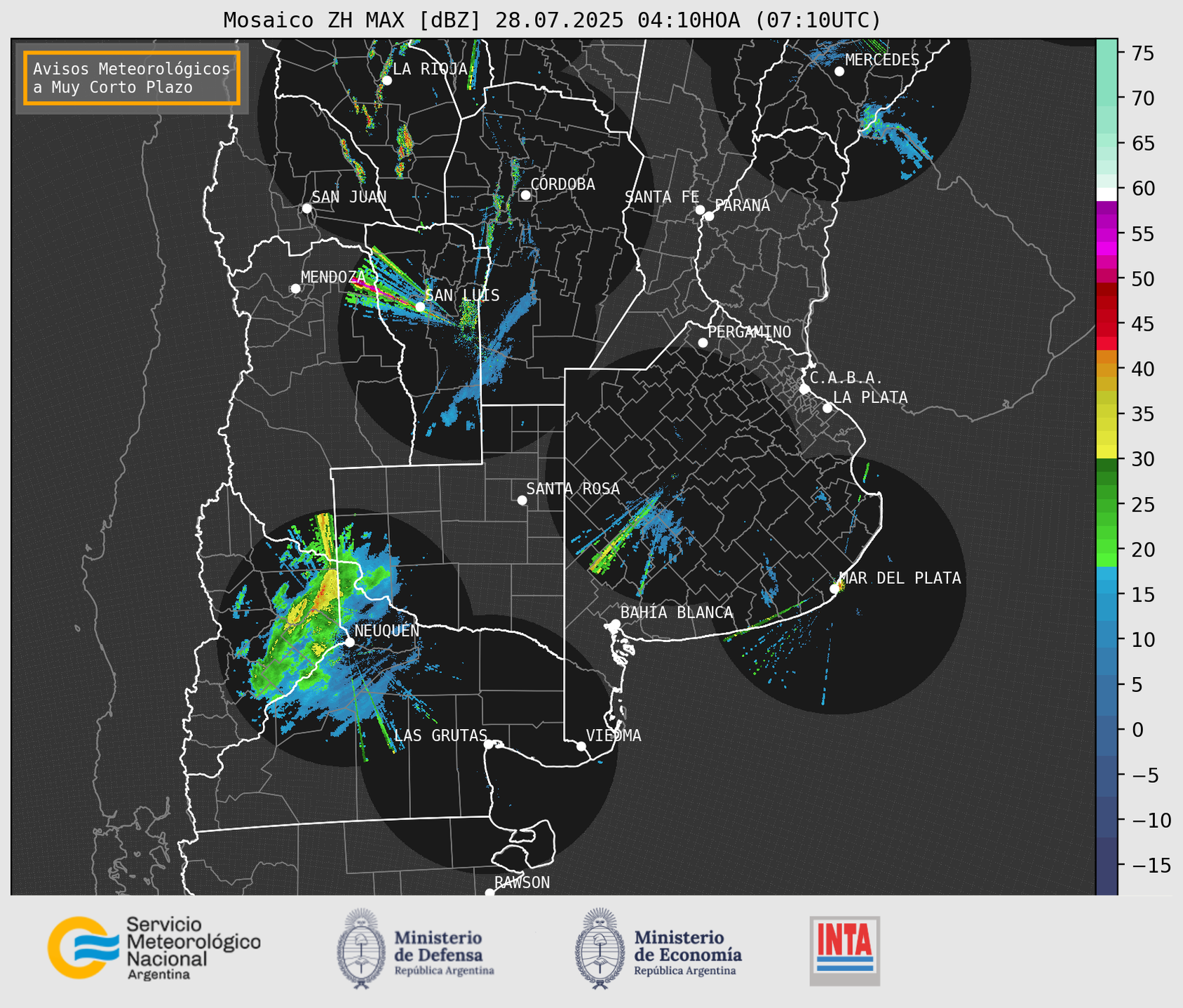Click the CÓRDOBA label
This screenshot has height=1008, width=1183.
(562, 184)
